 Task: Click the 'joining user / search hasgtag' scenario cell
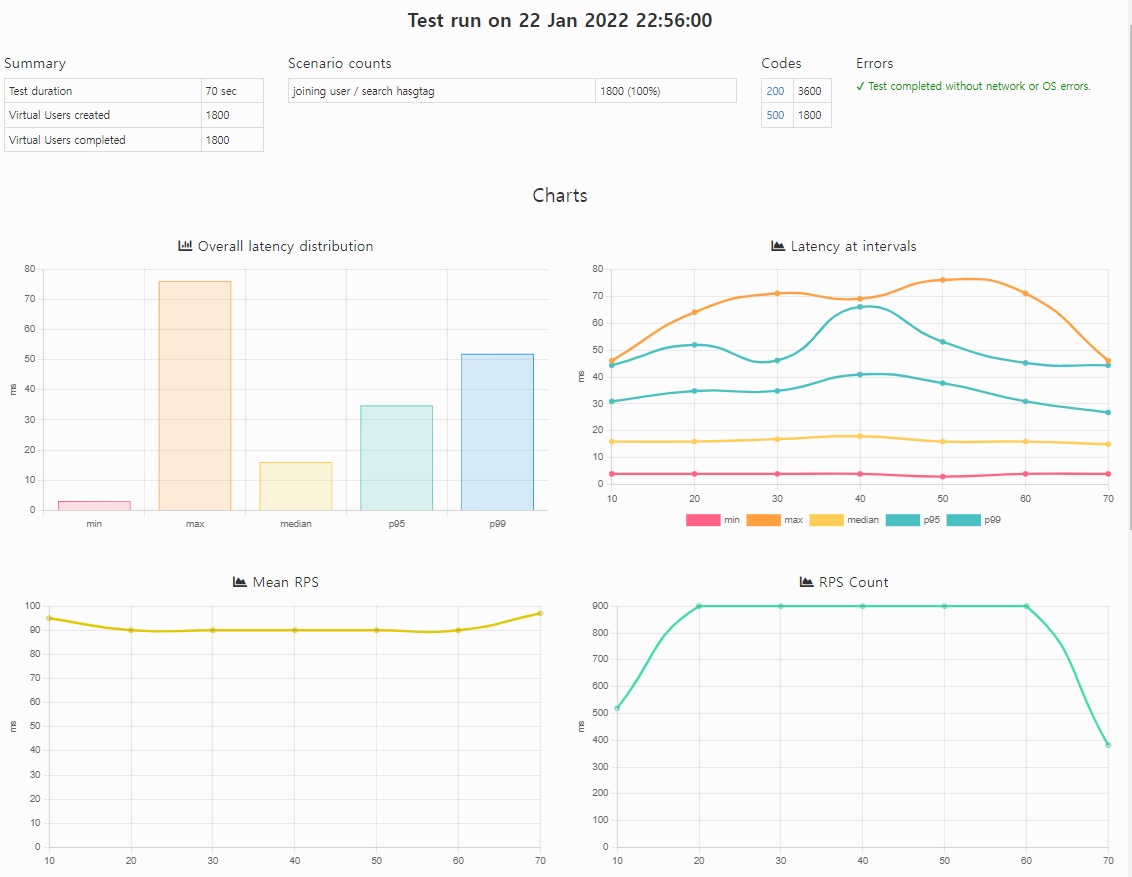[x=442, y=91]
